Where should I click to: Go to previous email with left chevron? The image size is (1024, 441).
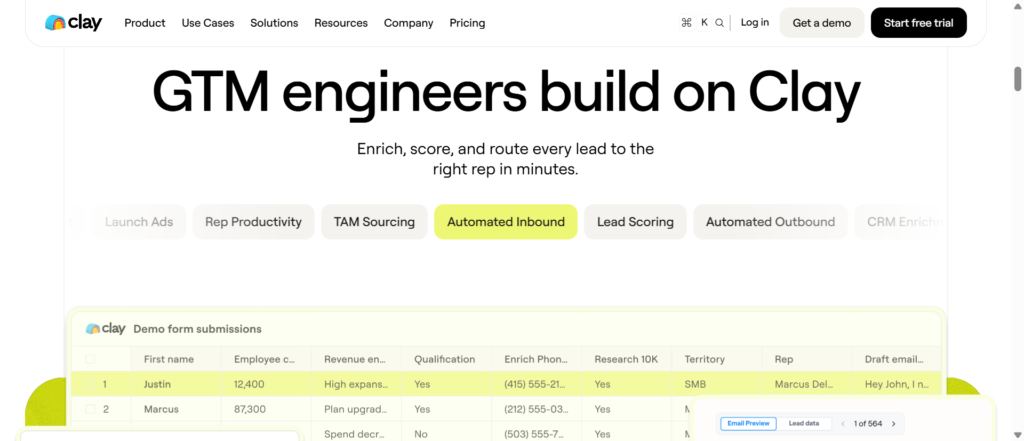(842, 424)
